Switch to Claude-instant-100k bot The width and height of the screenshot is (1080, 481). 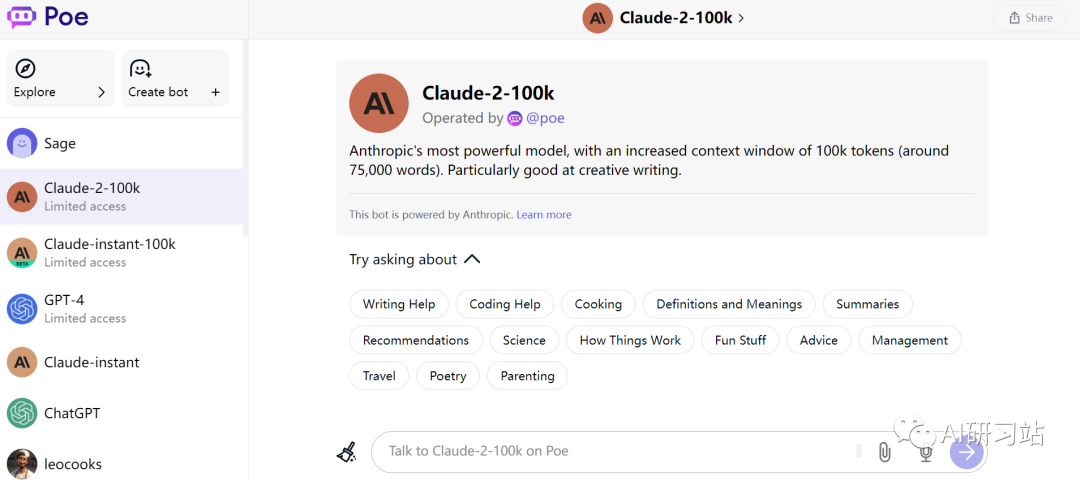coord(121,252)
